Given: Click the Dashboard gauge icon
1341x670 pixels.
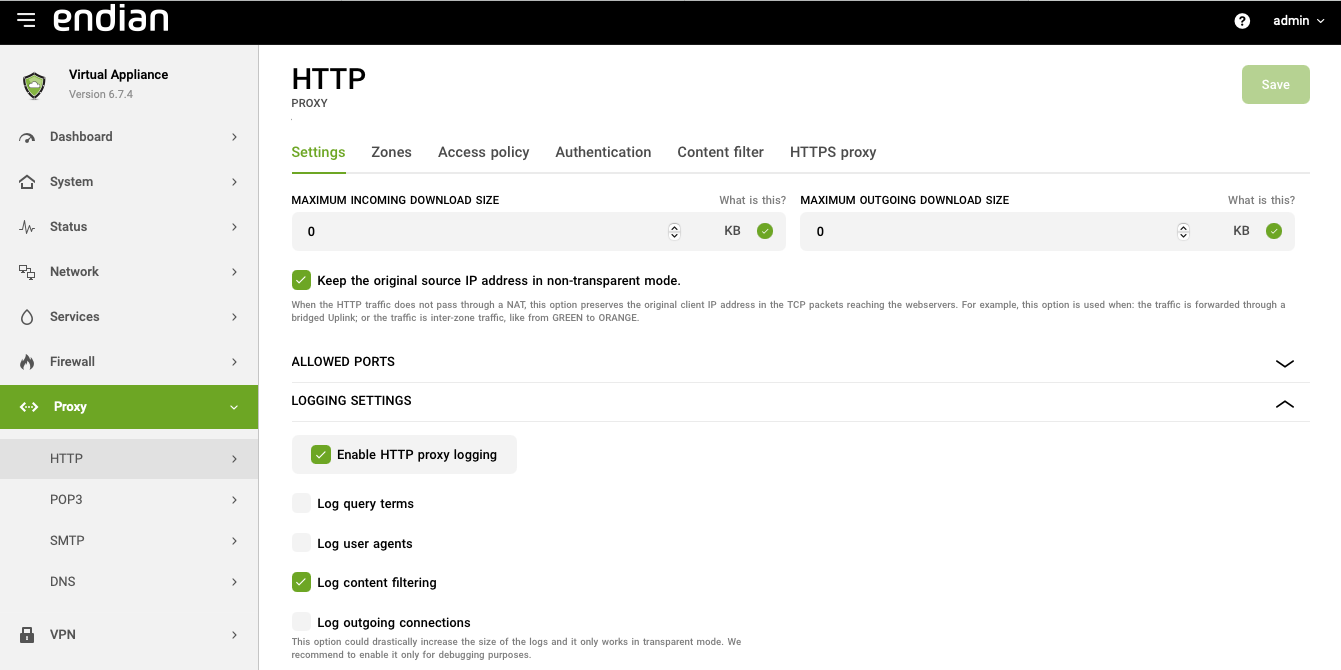Looking at the screenshot, I should (x=27, y=137).
